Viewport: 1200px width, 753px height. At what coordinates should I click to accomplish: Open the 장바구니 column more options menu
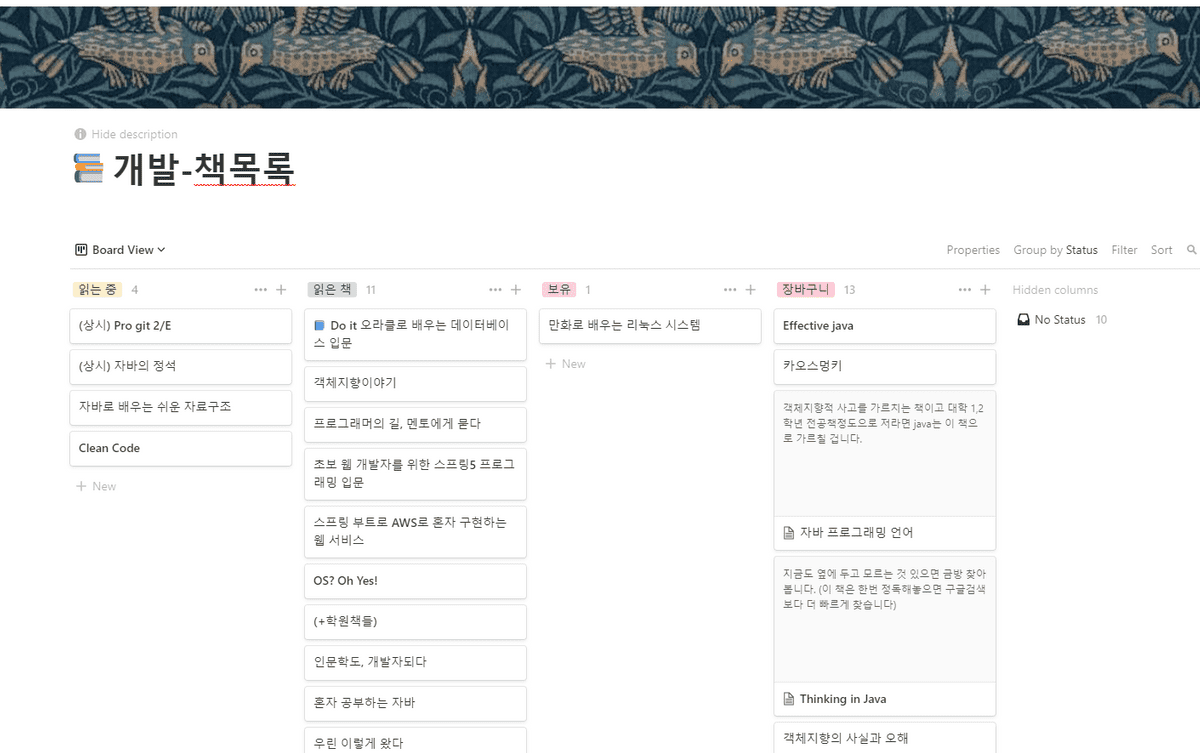(963, 288)
